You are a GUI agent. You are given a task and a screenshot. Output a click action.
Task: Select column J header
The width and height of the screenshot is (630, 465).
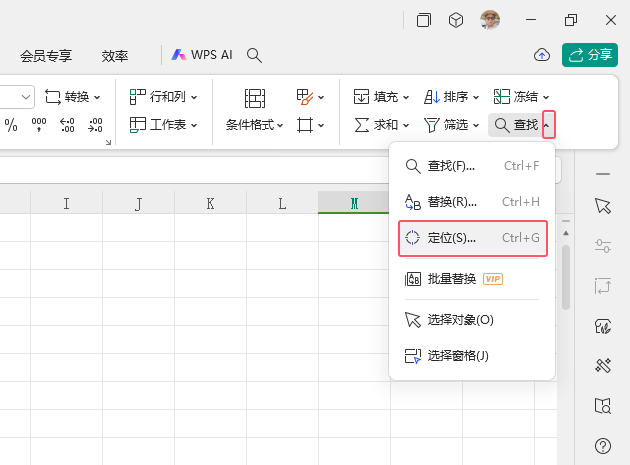[x=138, y=203]
